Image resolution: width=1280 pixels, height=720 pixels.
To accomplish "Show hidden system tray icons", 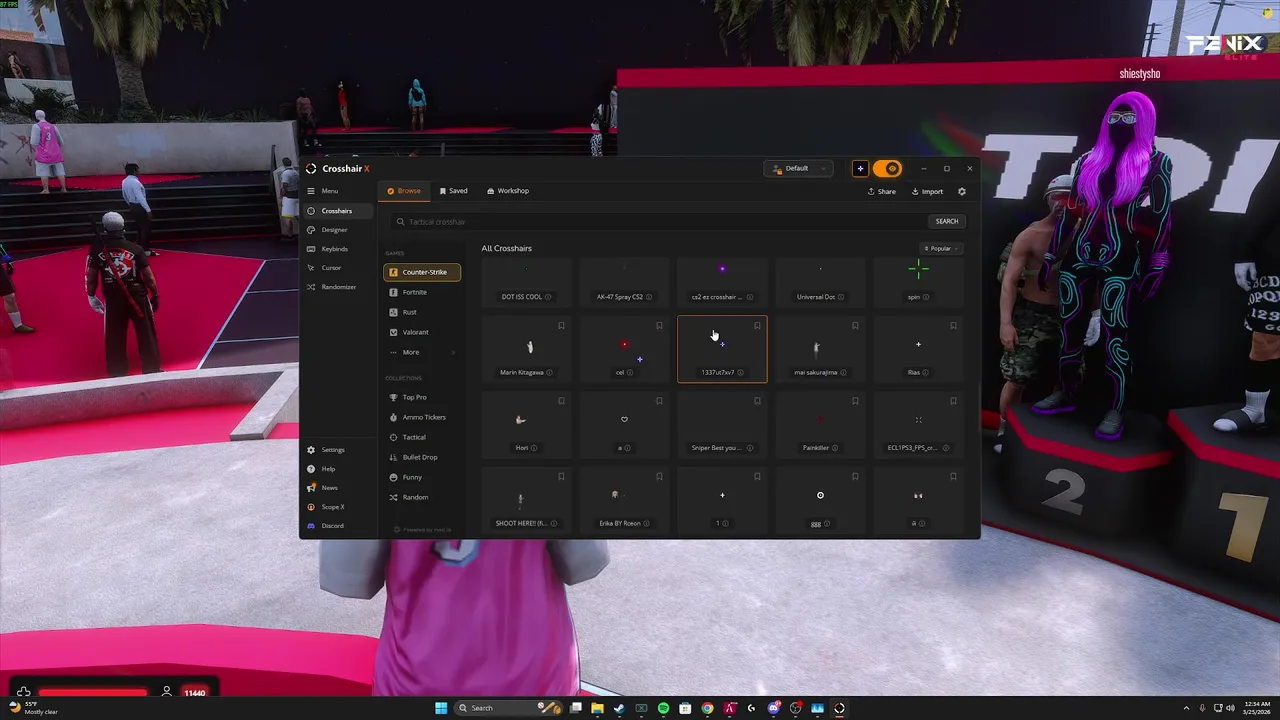I will (x=1187, y=708).
